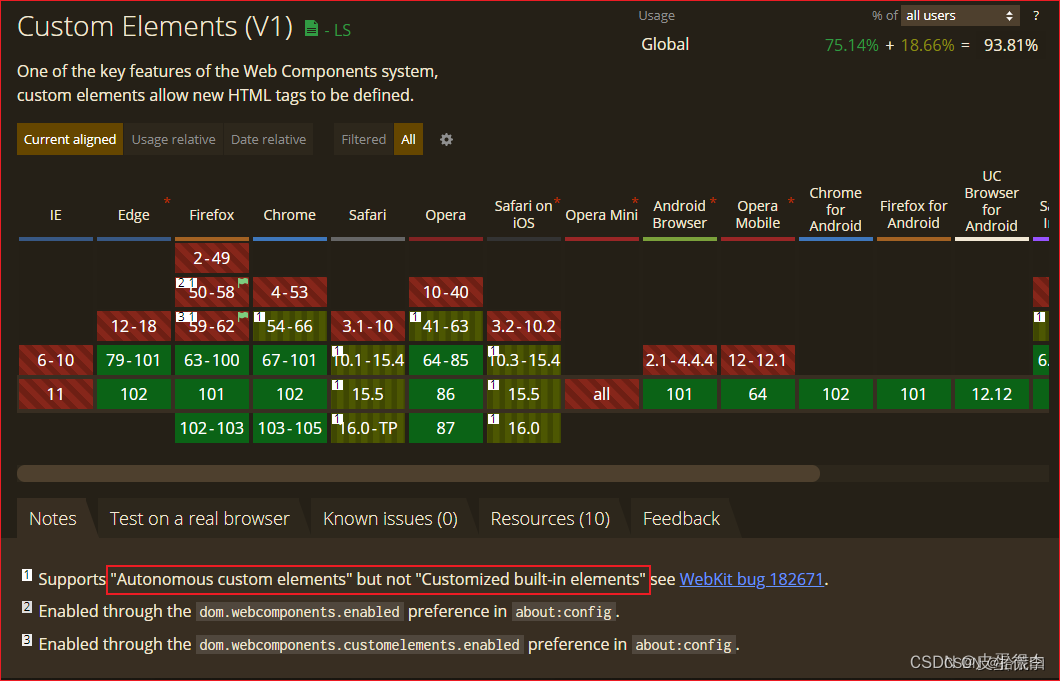Image resolution: width=1060 pixels, height=681 pixels.
Task: Click Firefox 63-100 version cell
Action: tap(212, 360)
